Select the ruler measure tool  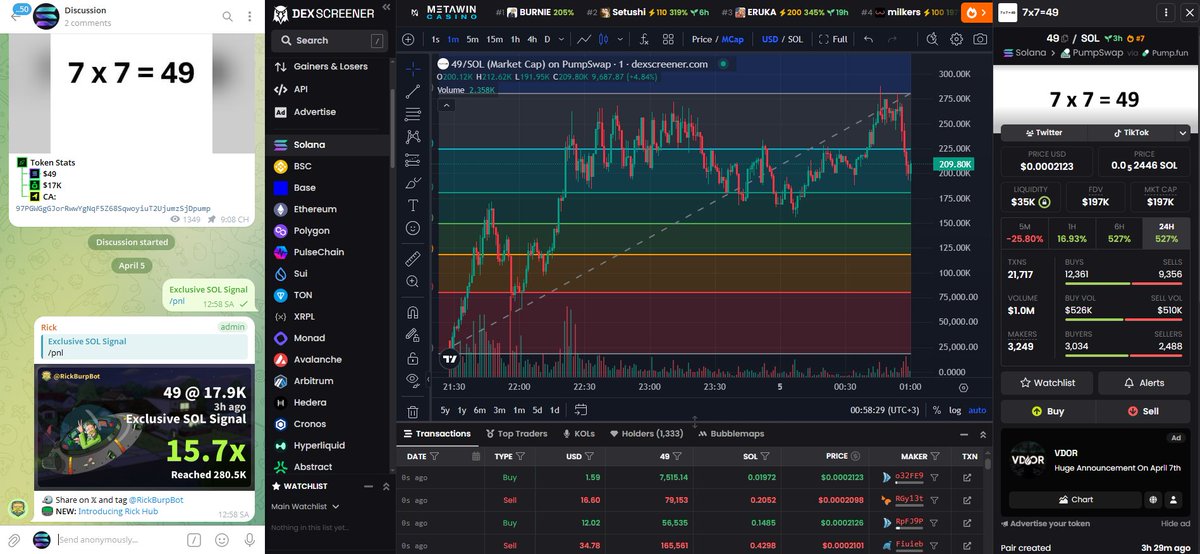point(414,259)
